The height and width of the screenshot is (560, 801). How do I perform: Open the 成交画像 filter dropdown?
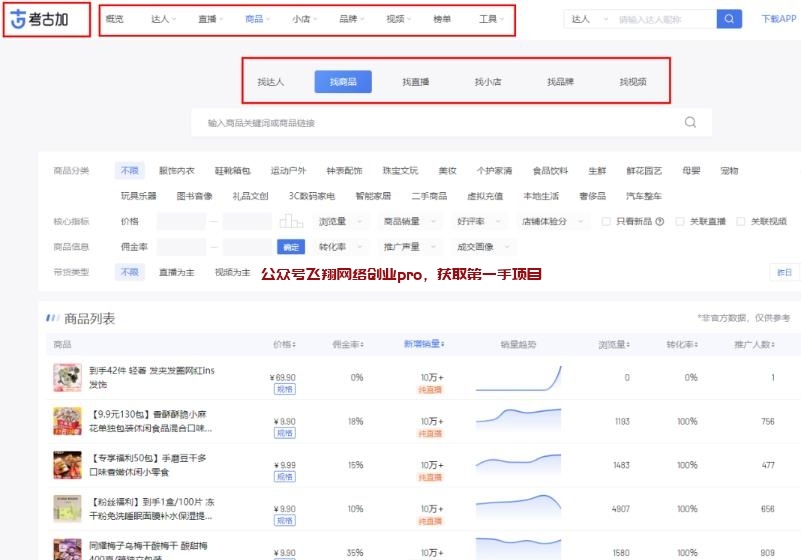(x=483, y=247)
